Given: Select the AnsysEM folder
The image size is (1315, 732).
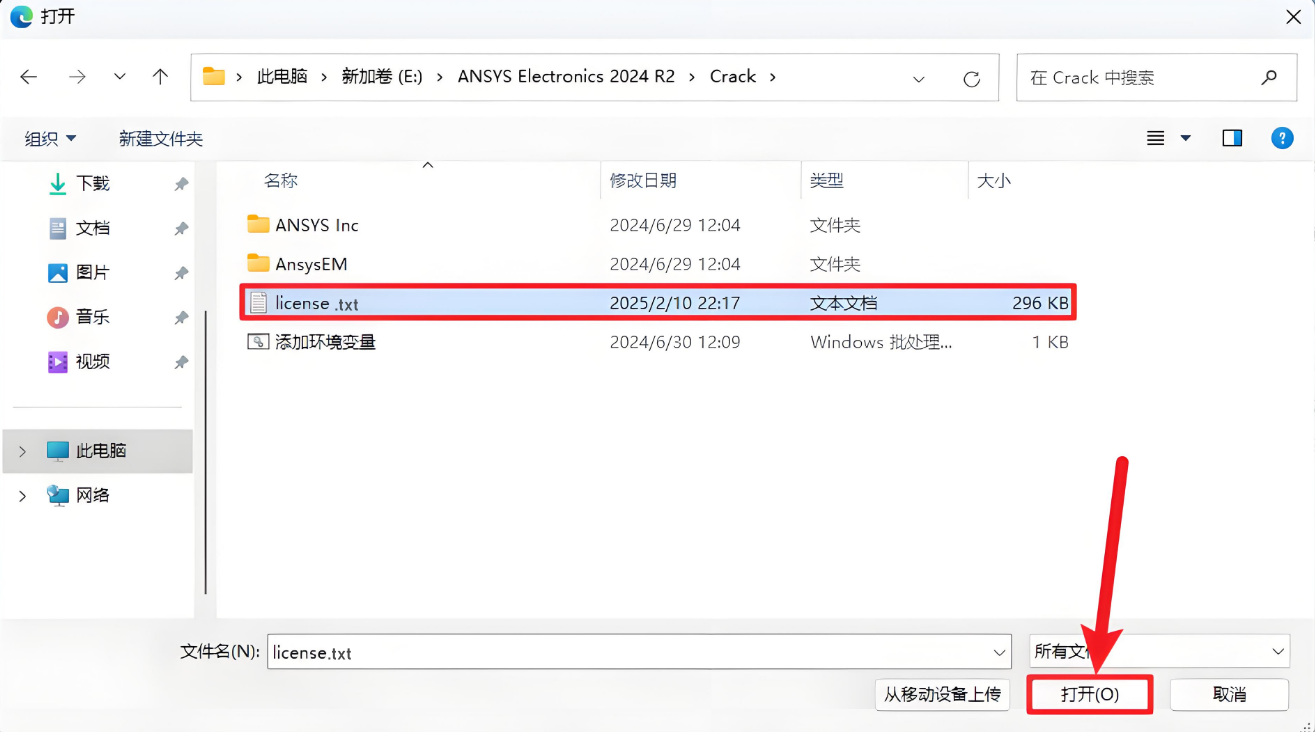Looking at the screenshot, I should 311,264.
